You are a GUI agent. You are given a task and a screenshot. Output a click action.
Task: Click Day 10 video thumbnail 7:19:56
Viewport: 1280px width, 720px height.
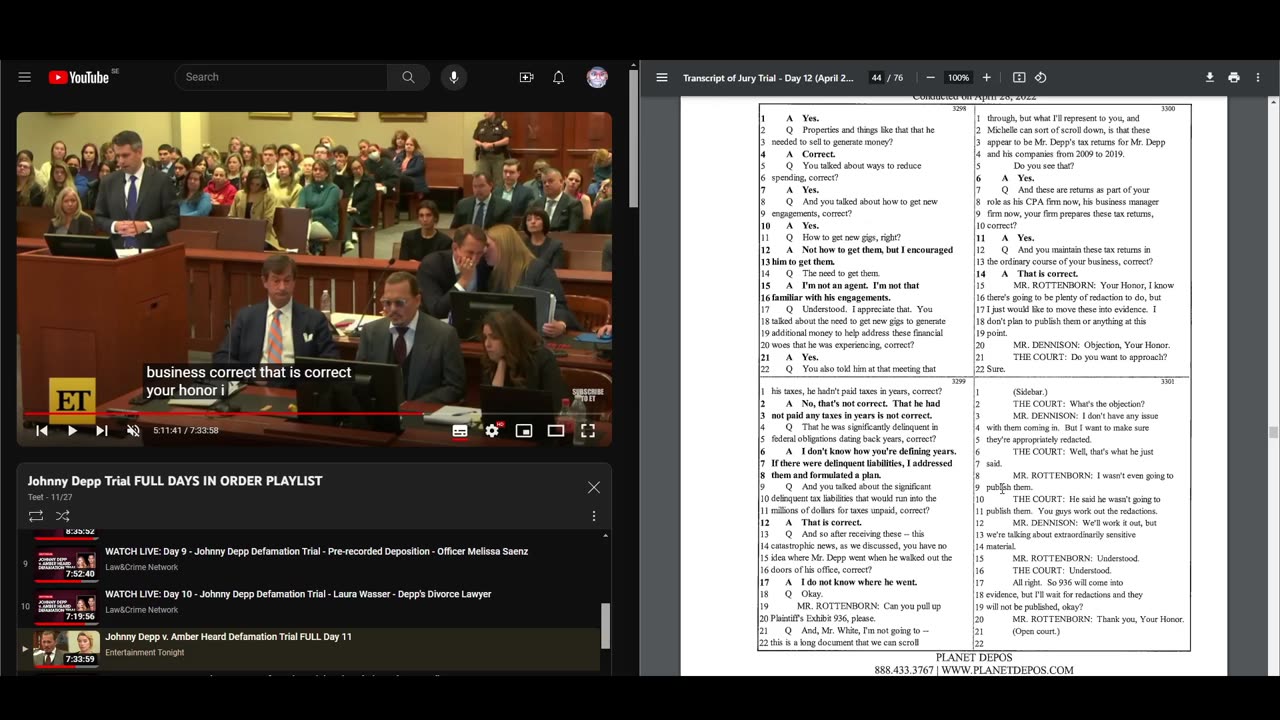tap(67, 606)
